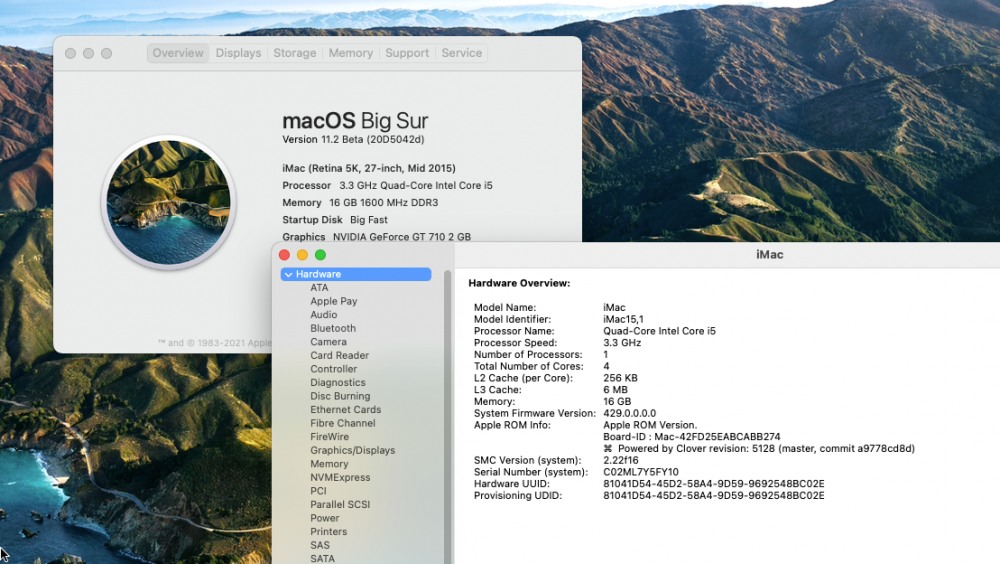
Task: Select ATA in the sidebar
Action: coord(320,288)
